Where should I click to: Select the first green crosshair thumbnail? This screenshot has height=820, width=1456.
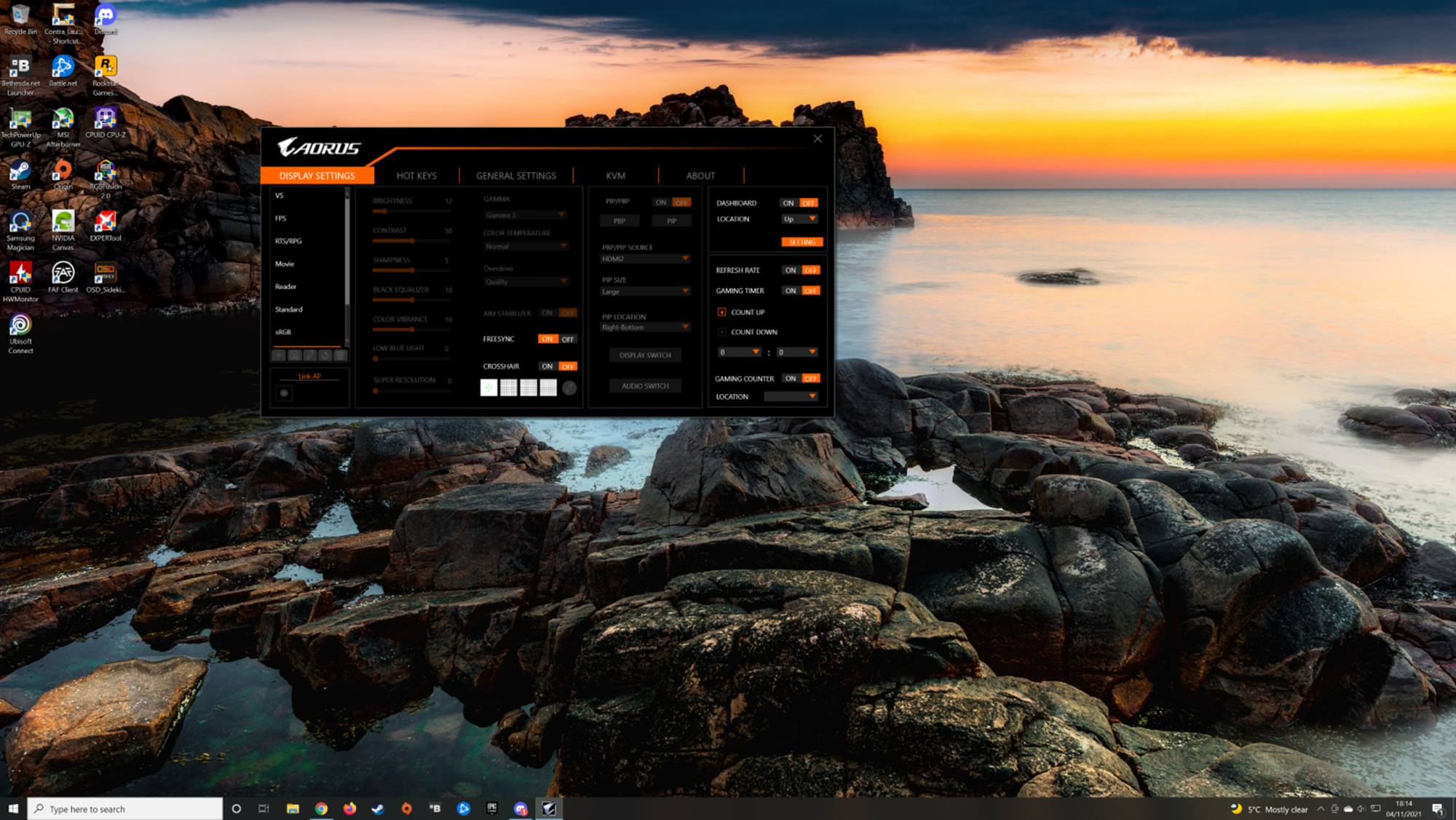[x=488, y=388]
